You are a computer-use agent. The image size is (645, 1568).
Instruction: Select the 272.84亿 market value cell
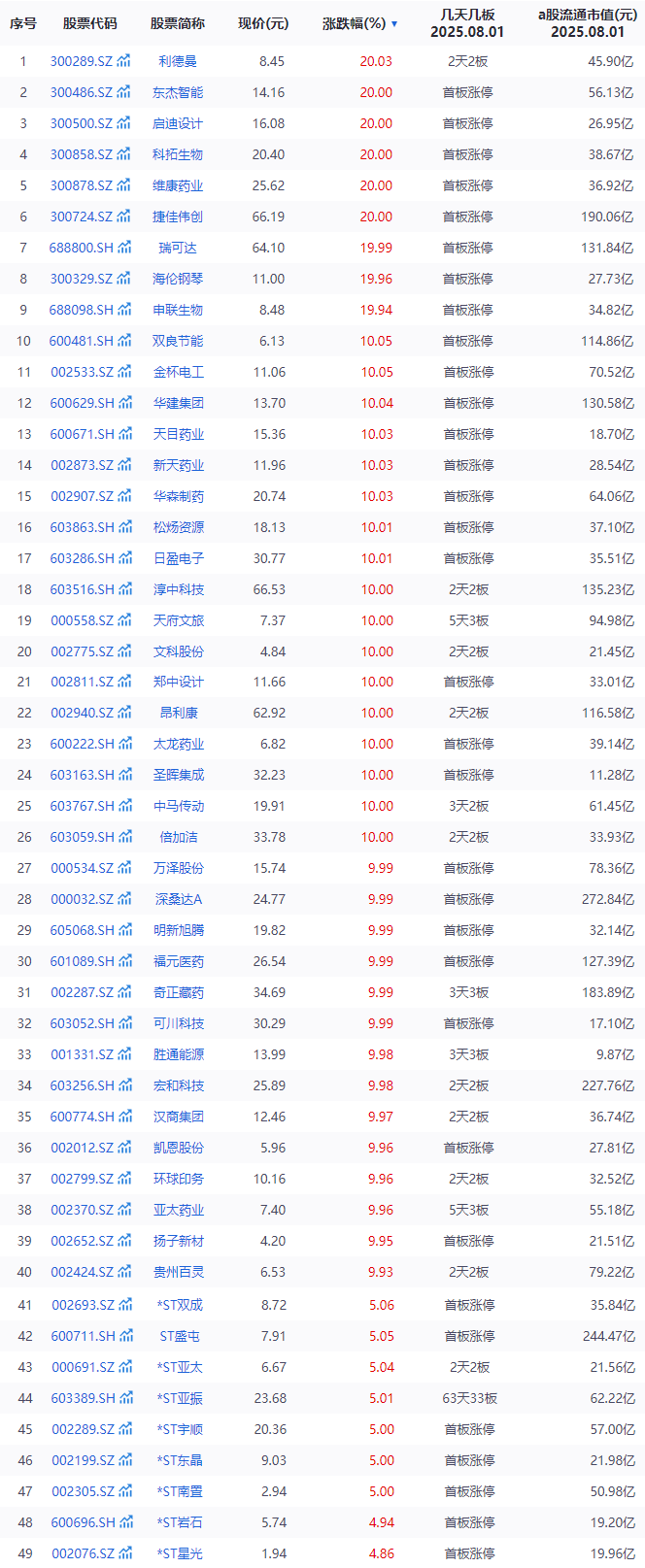(x=607, y=899)
